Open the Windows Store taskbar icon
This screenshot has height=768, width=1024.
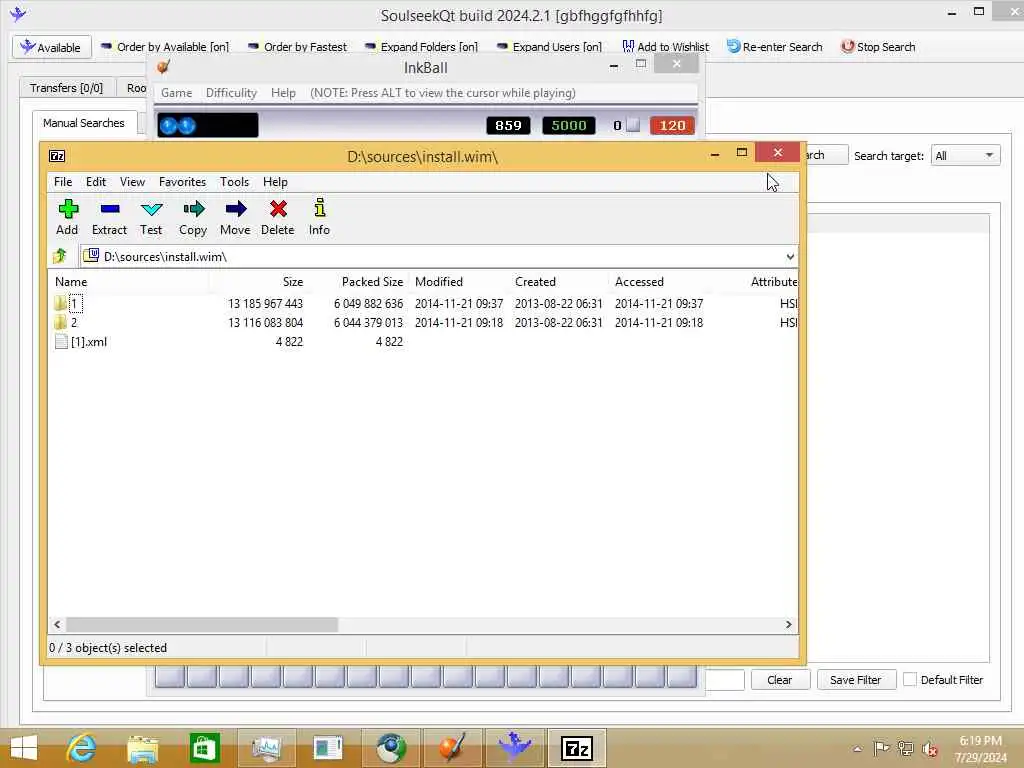click(204, 748)
